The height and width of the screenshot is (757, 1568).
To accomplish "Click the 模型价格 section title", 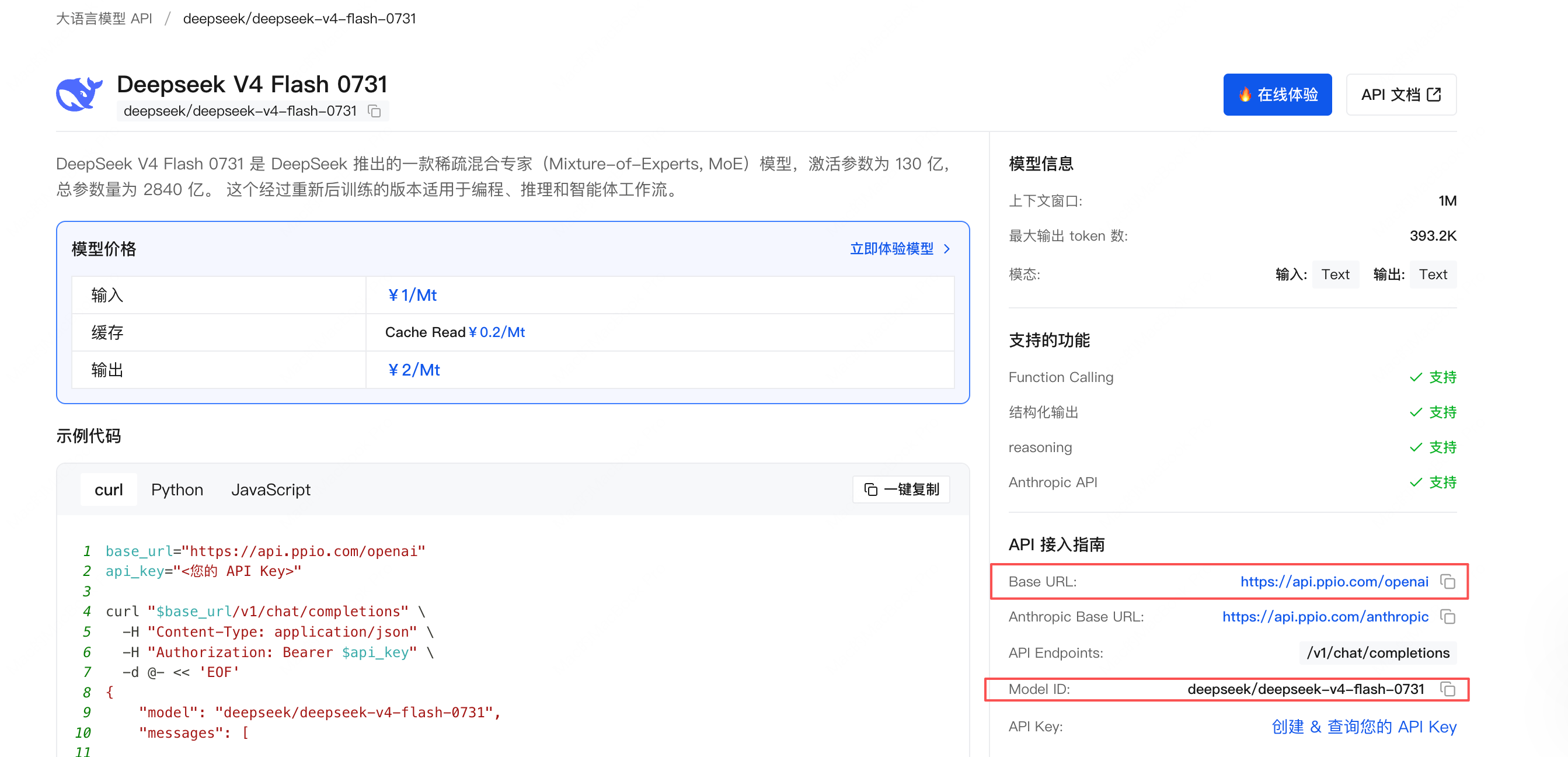I will [x=103, y=249].
